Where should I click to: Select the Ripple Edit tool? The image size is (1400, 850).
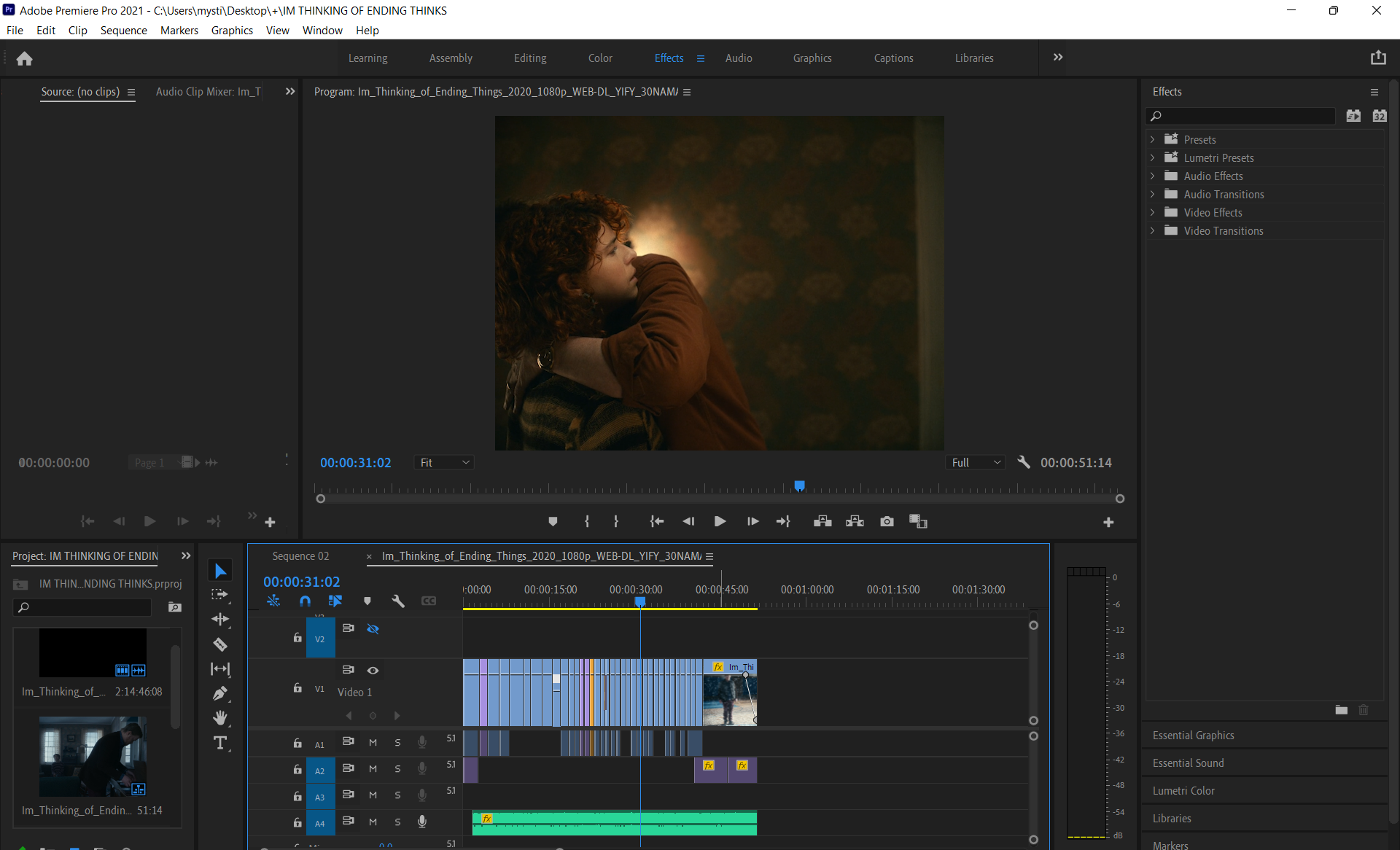pos(219,620)
